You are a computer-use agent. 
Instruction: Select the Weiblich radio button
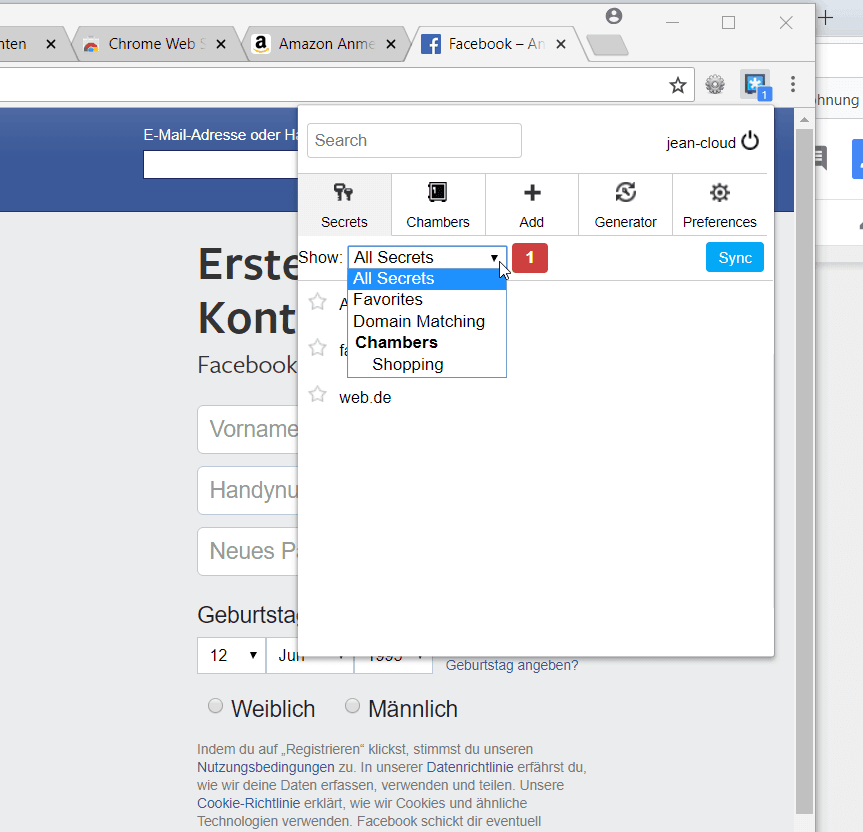(x=215, y=705)
